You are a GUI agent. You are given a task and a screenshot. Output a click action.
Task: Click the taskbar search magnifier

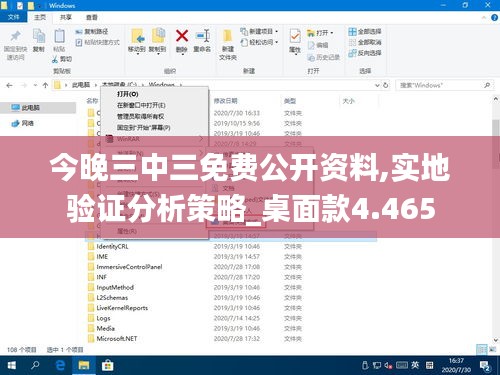[x=35, y=365]
